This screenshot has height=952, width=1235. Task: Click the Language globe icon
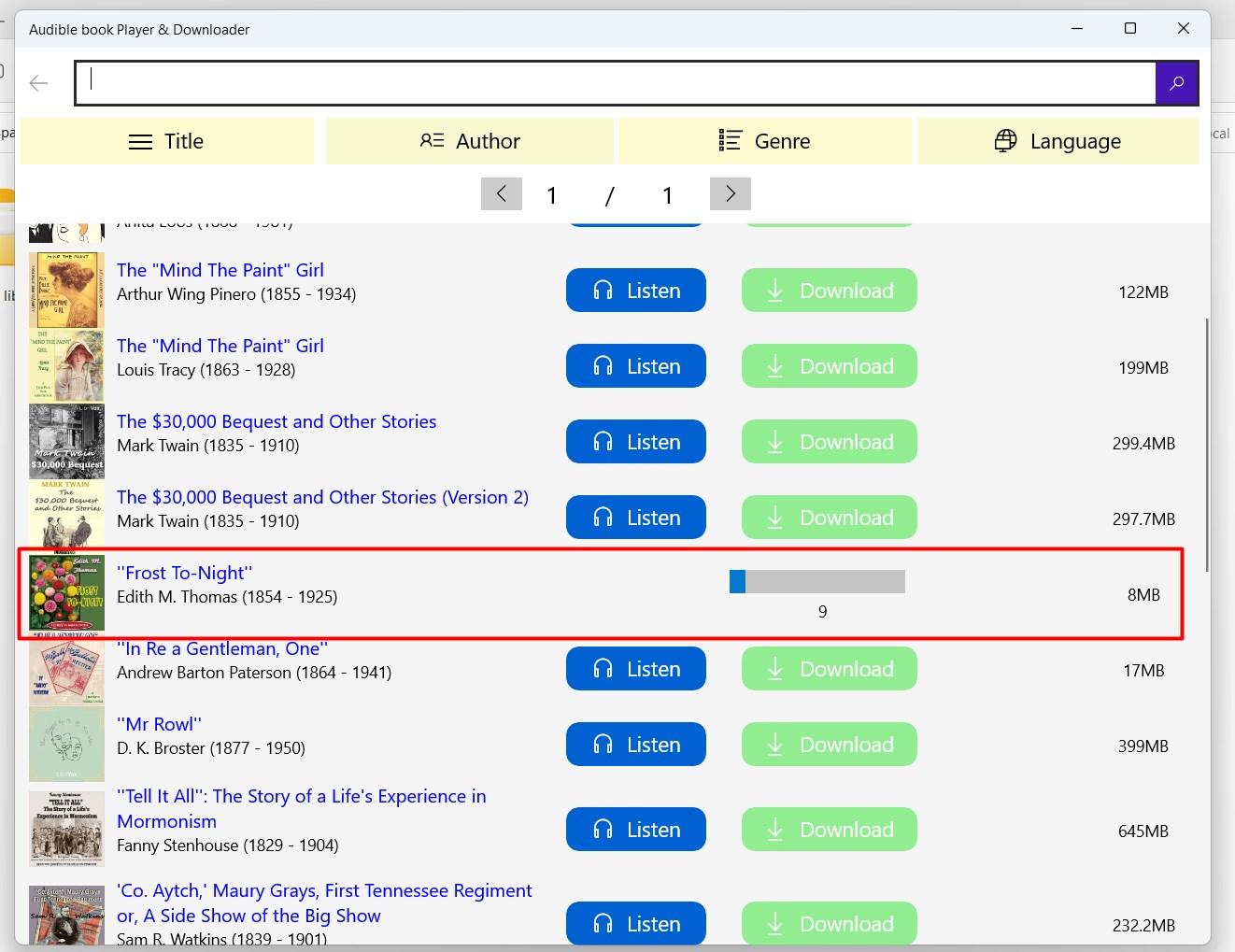click(1005, 140)
